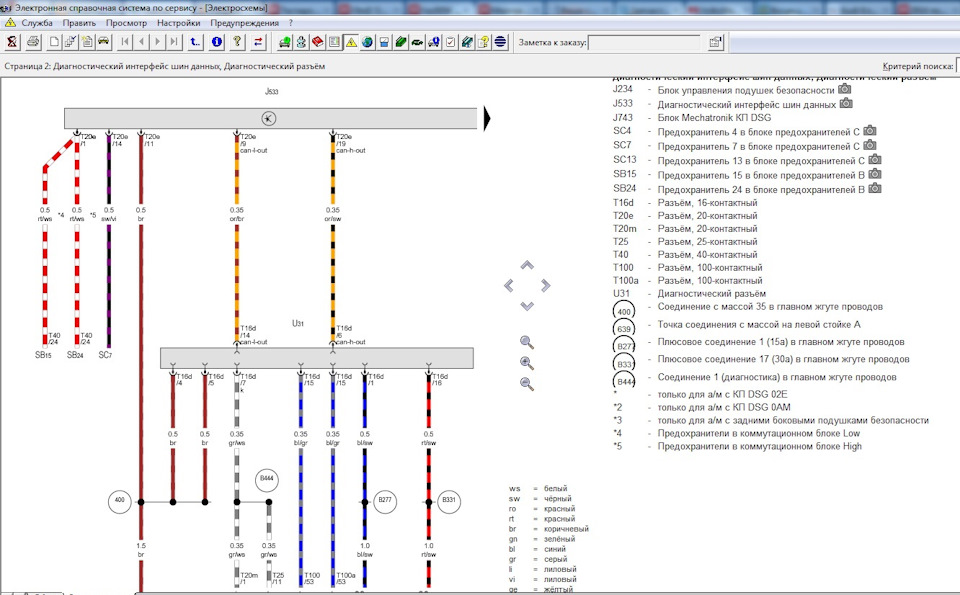Click the zoom in magnifier on the diagram
Viewport: 960px width, 595px height.
point(527,363)
